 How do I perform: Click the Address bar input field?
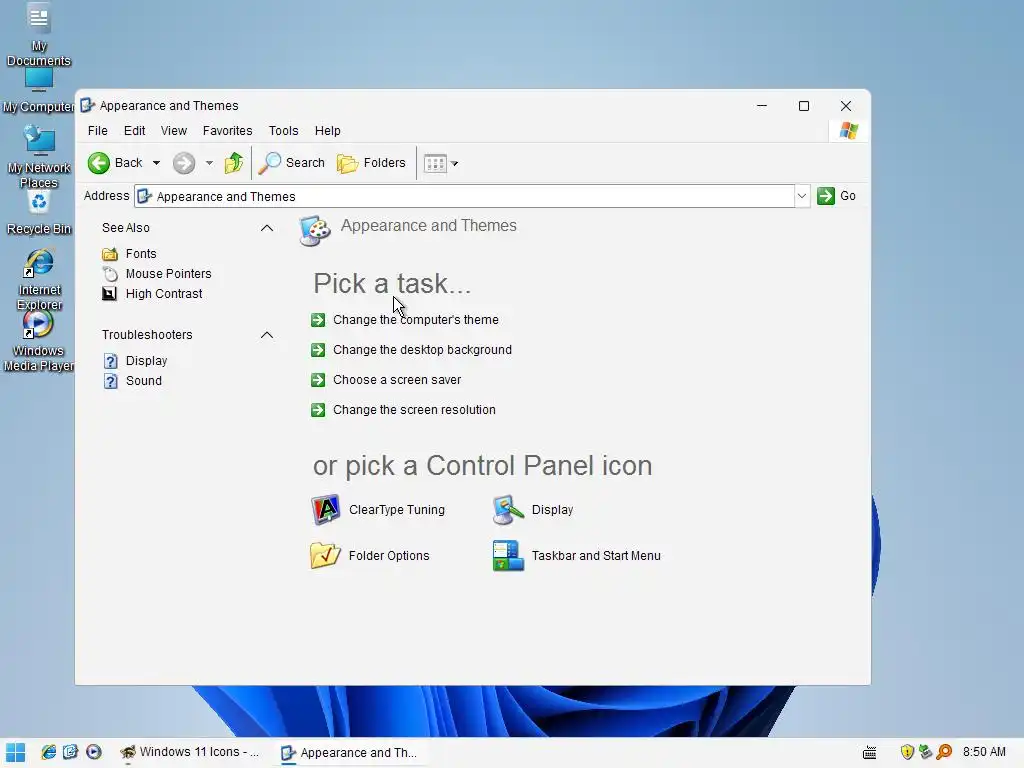coord(464,197)
